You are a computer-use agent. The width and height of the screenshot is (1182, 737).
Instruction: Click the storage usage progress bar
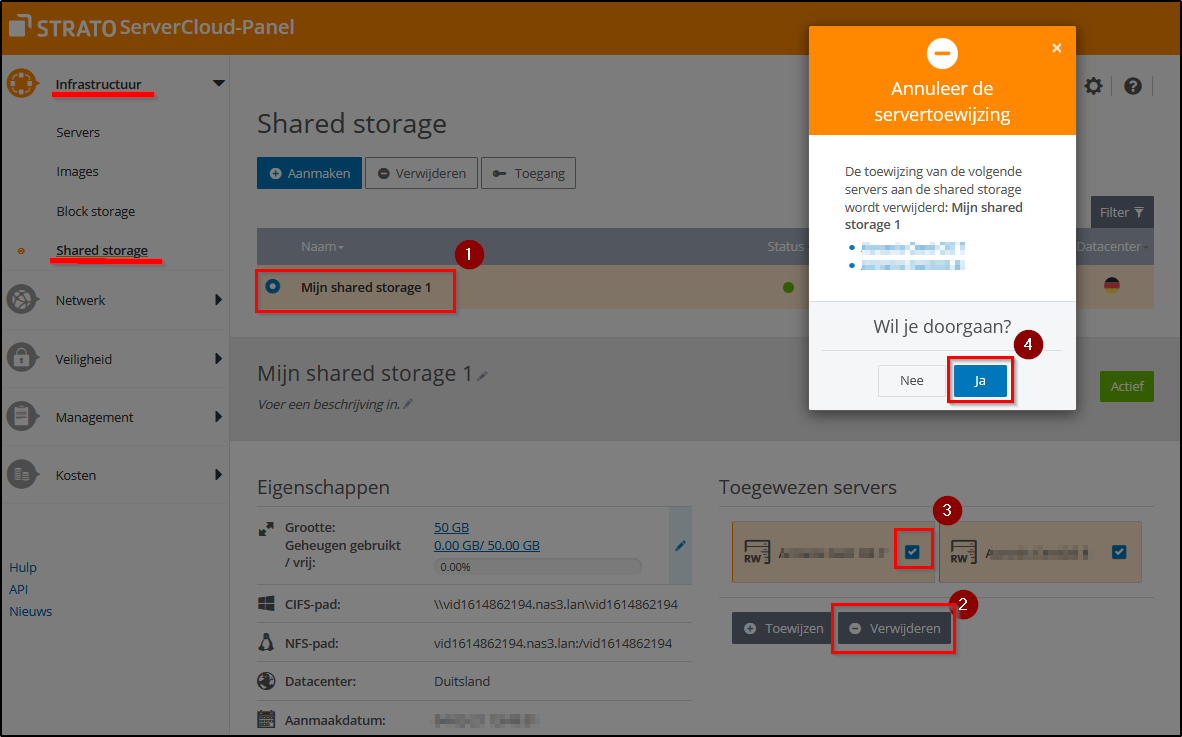click(538, 566)
